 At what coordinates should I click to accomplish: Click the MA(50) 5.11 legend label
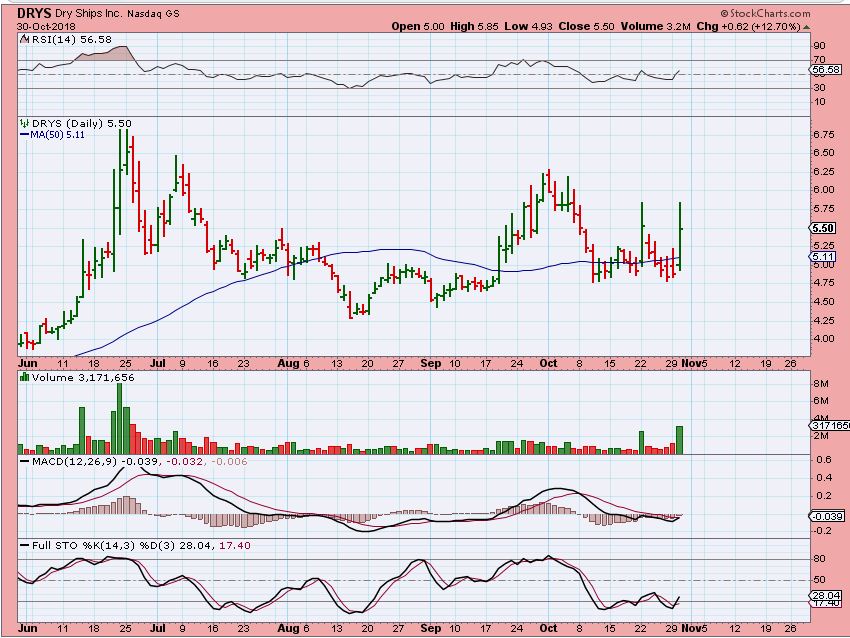tap(57, 134)
